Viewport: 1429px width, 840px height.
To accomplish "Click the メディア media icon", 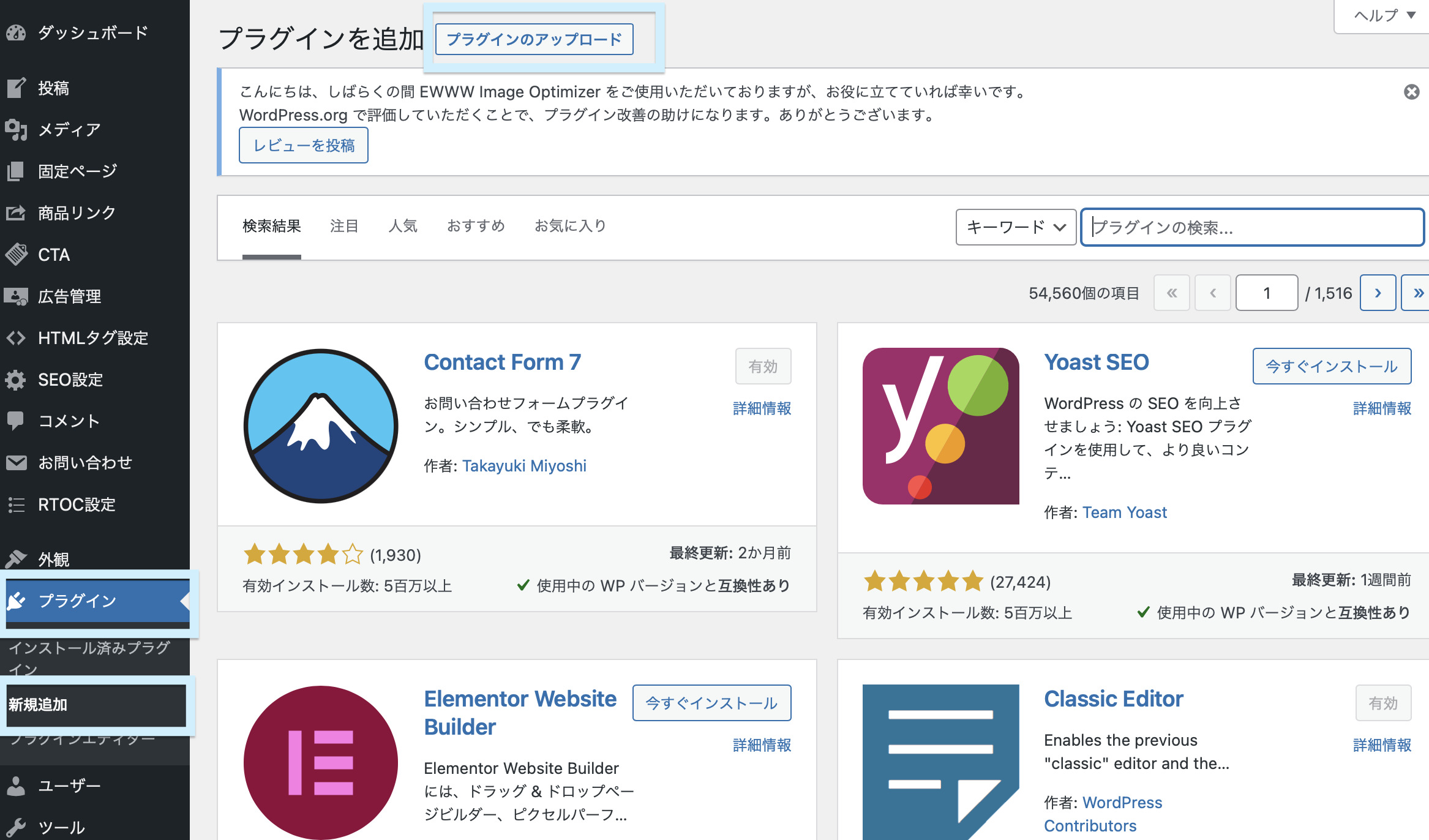I will pyautogui.click(x=16, y=129).
